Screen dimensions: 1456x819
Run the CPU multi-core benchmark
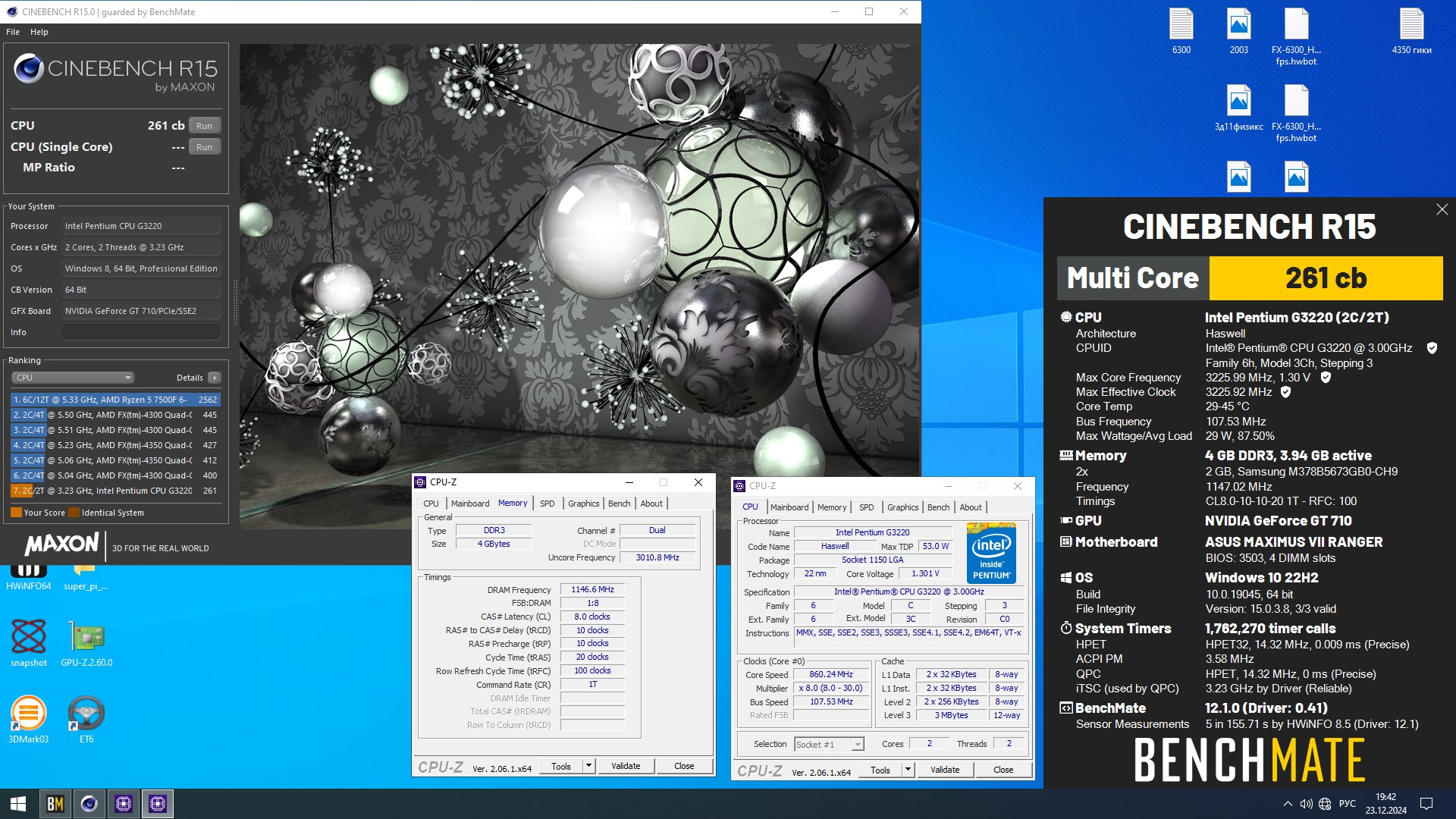click(x=205, y=126)
